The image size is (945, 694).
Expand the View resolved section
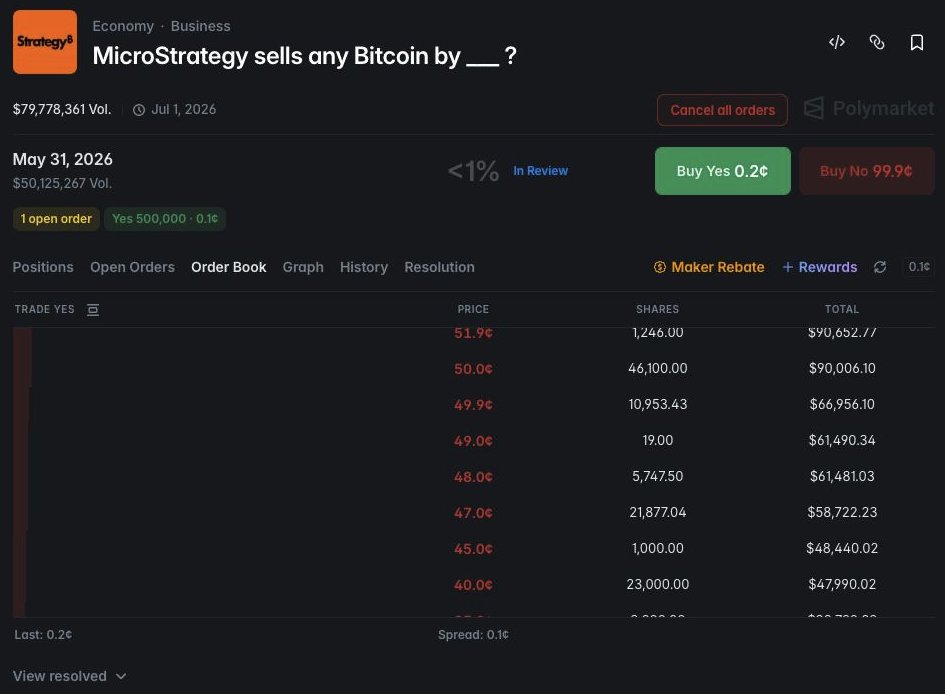click(x=69, y=676)
